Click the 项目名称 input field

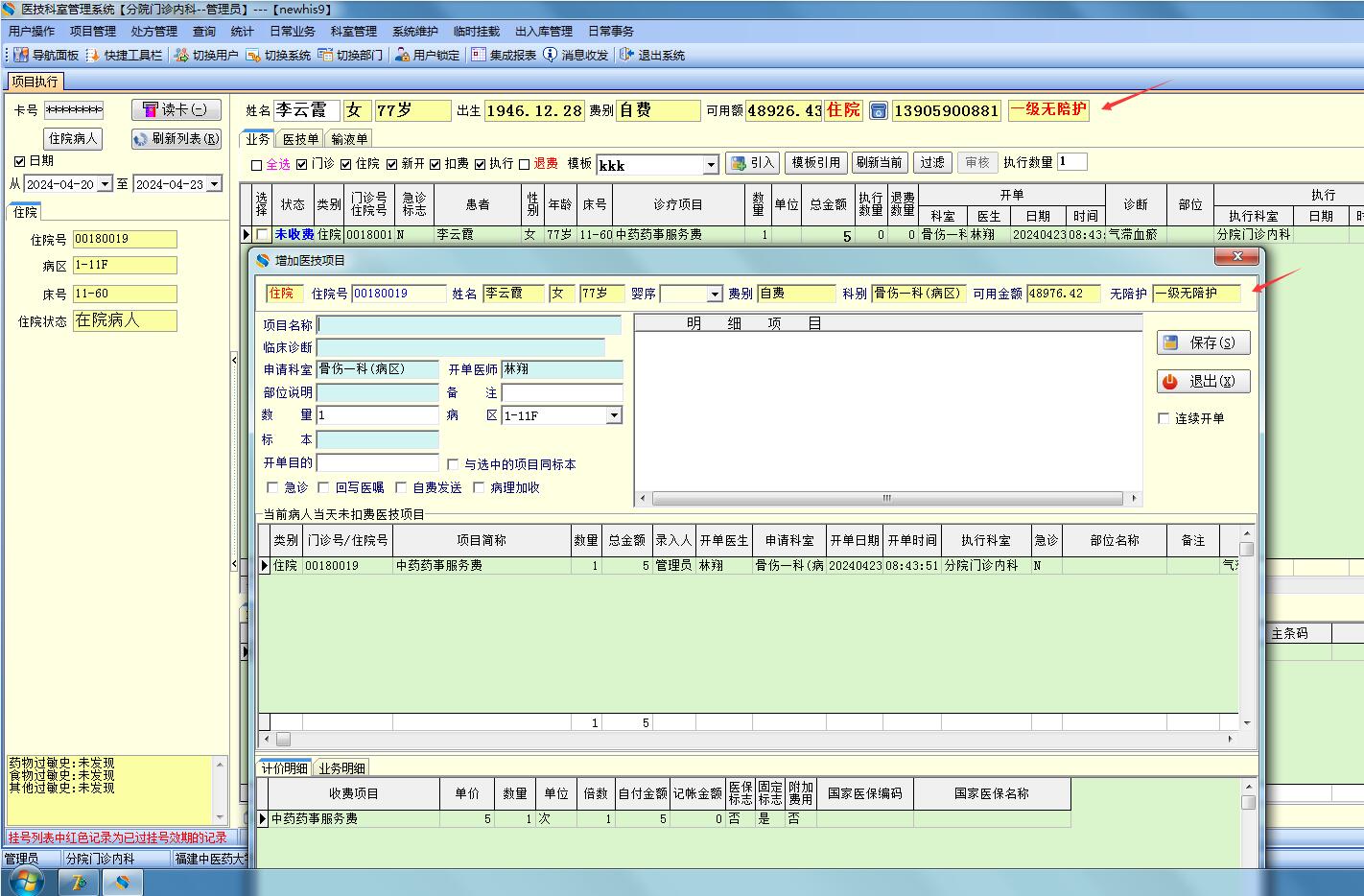[469, 325]
